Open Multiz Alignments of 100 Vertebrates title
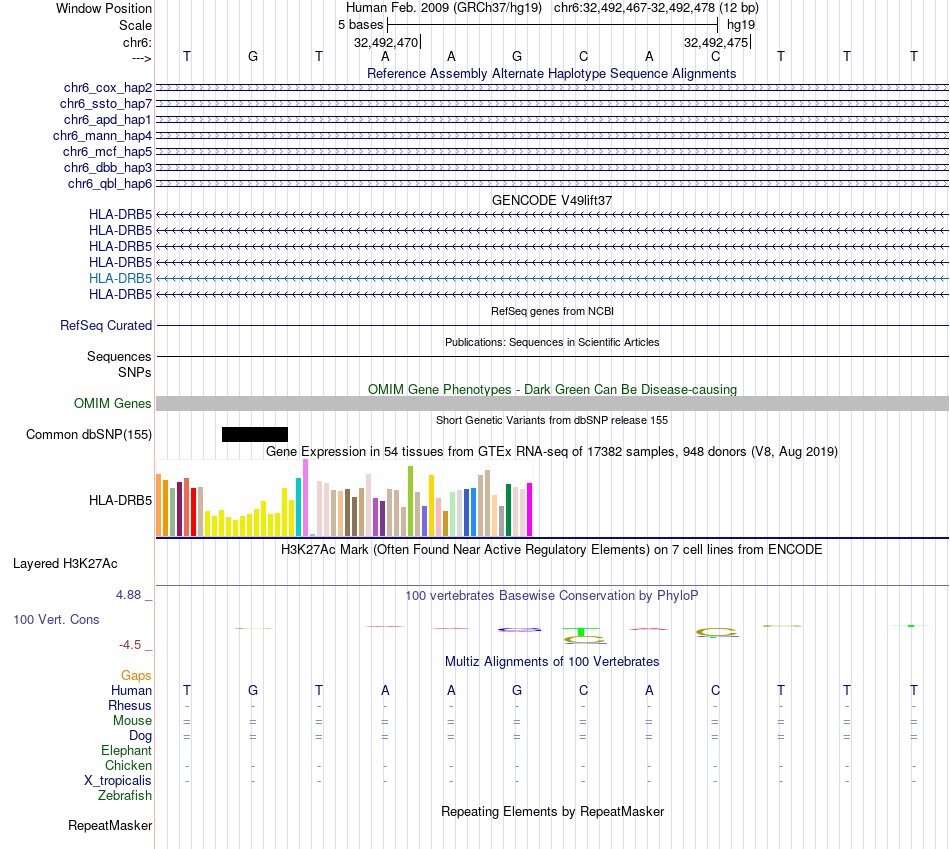 click(x=552, y=662)
